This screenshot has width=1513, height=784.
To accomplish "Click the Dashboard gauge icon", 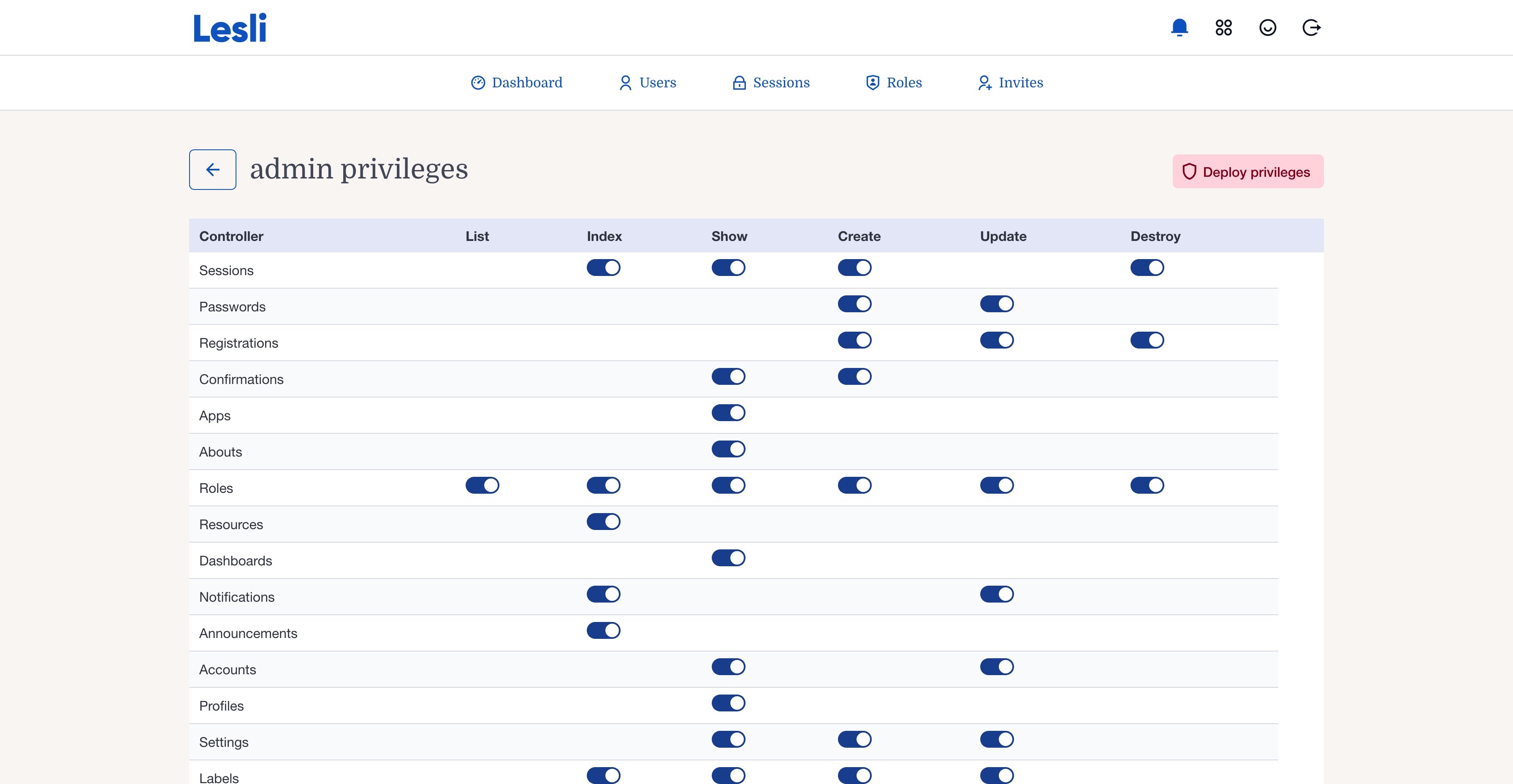I will coord(478,83).
